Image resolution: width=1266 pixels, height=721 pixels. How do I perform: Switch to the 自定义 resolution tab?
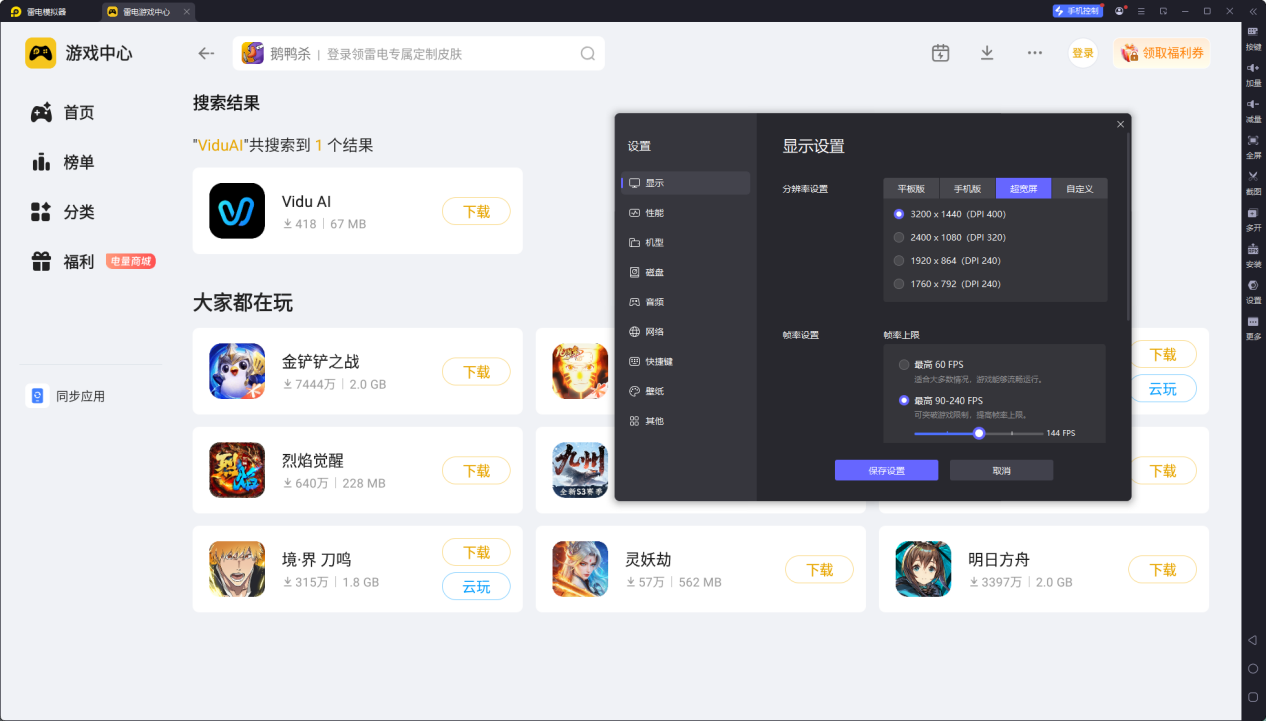(1079, 188)
